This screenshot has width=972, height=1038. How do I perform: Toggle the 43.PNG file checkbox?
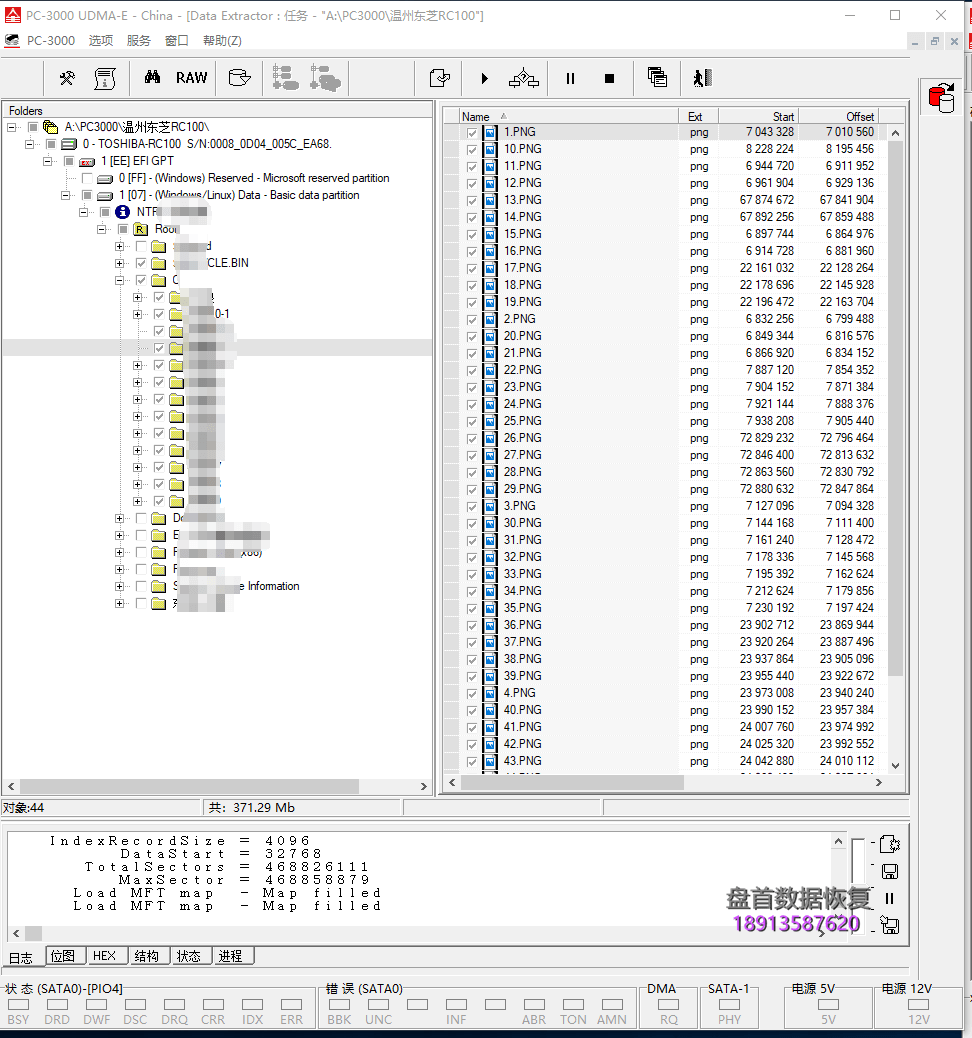pyautogui.click(x=471, y=762)
